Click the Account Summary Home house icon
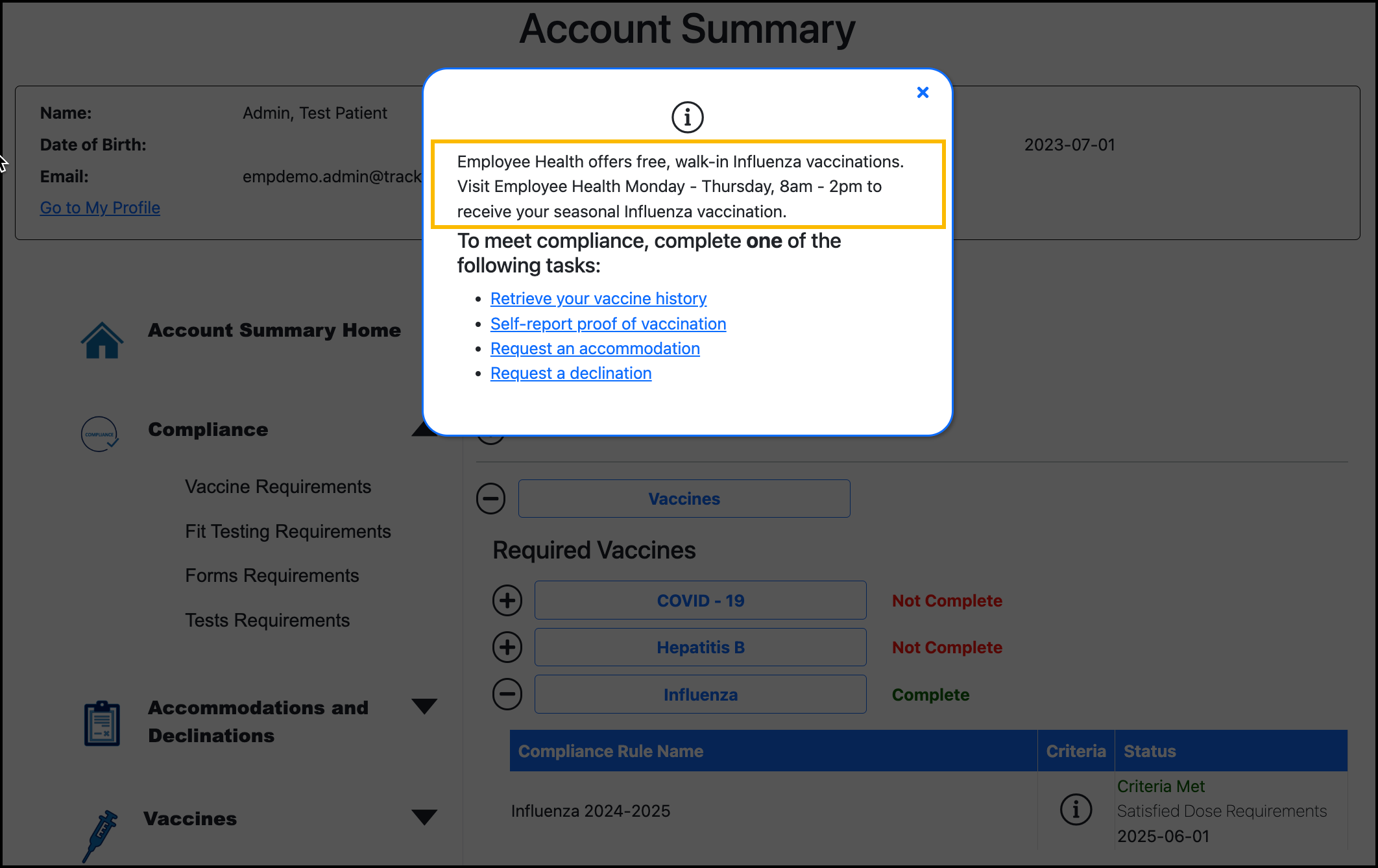This screenshot has height=868, width=1378. tap(101, 339)
